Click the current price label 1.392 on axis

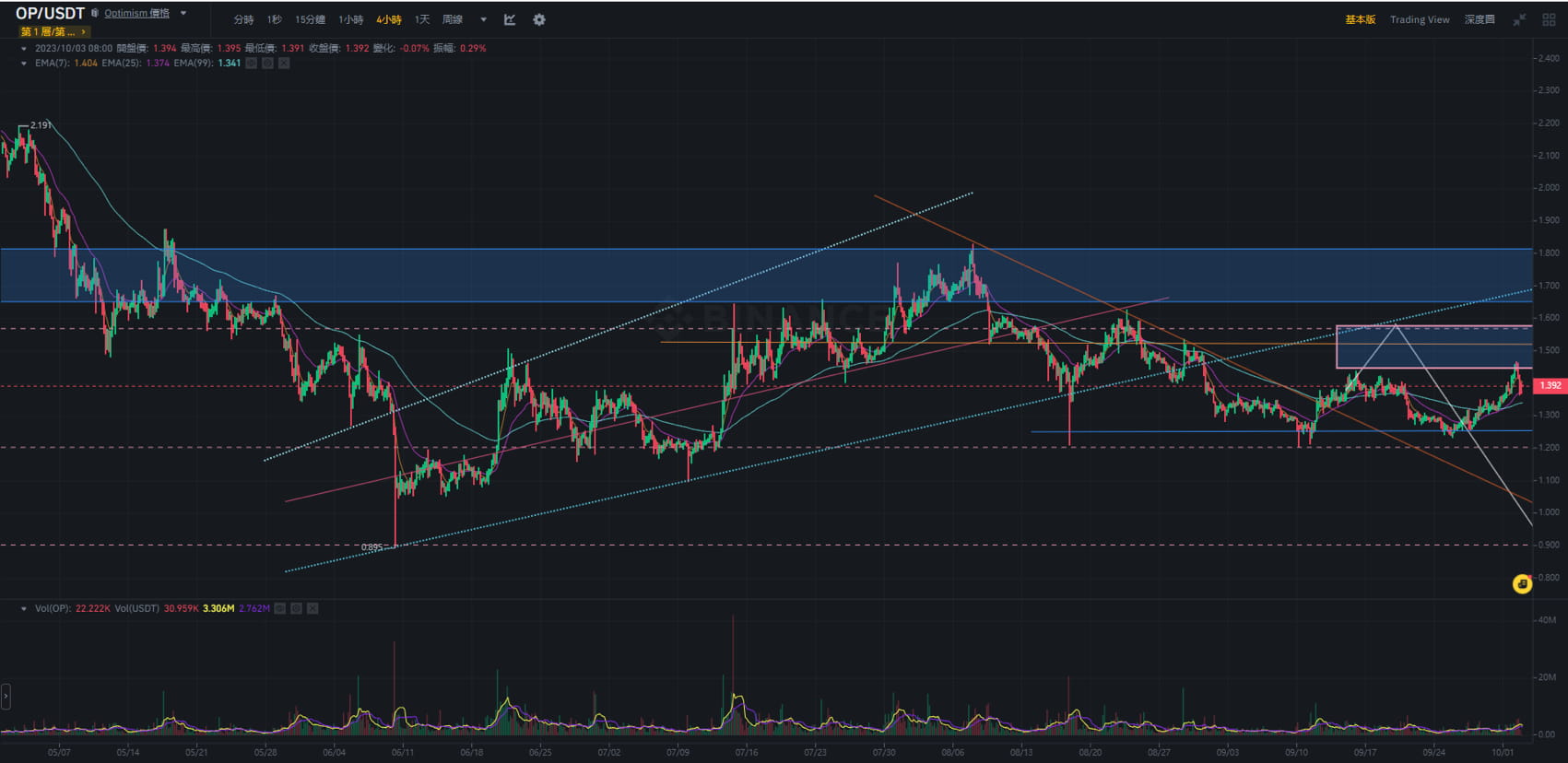coord(1550,385)
